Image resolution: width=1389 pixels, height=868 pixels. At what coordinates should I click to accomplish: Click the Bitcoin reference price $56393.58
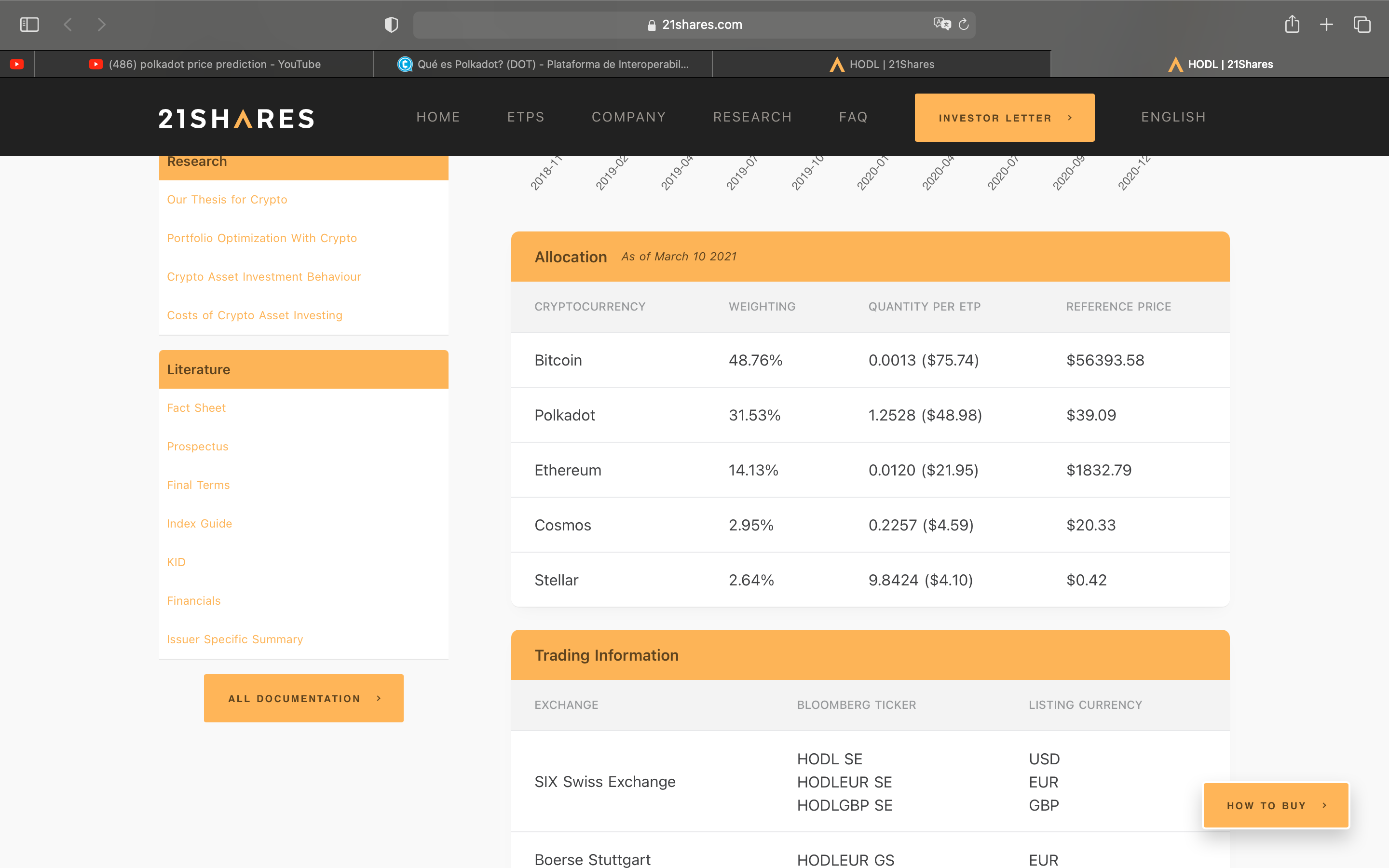[x=1105, y=360]
